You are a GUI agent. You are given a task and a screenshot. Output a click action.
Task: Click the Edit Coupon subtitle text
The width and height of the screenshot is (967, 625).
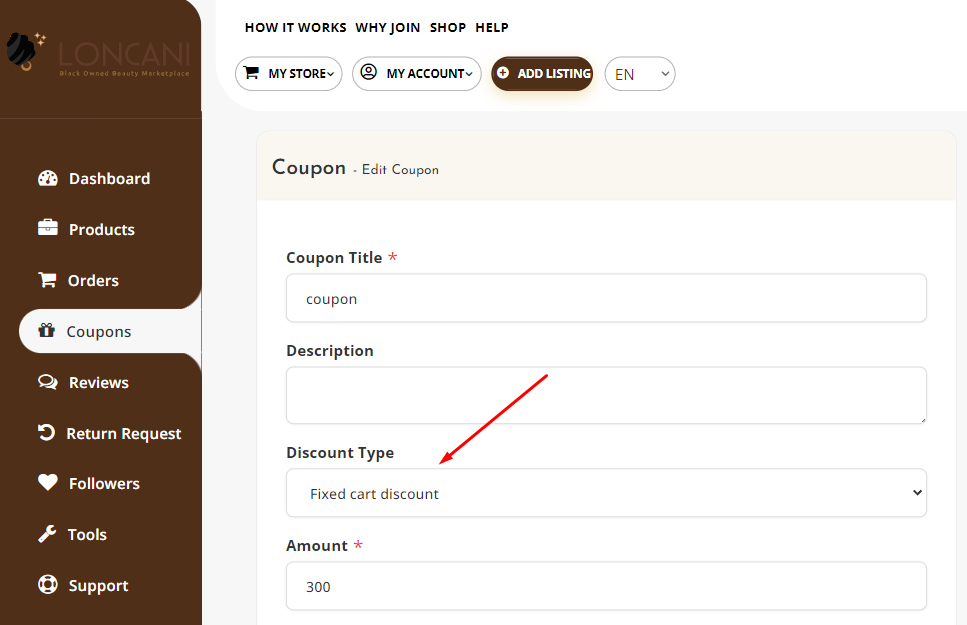400,170
